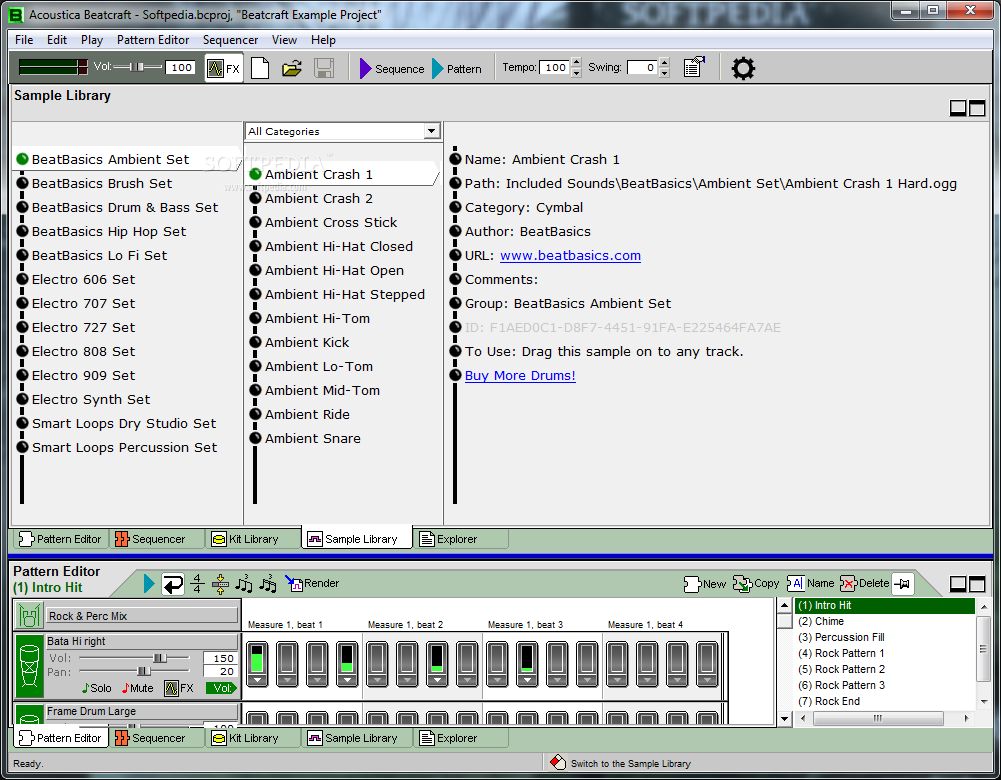This screenshot has height=780, width=1001.
Task: Maximize the Pattern Editor pane
Action: (977, 583)
